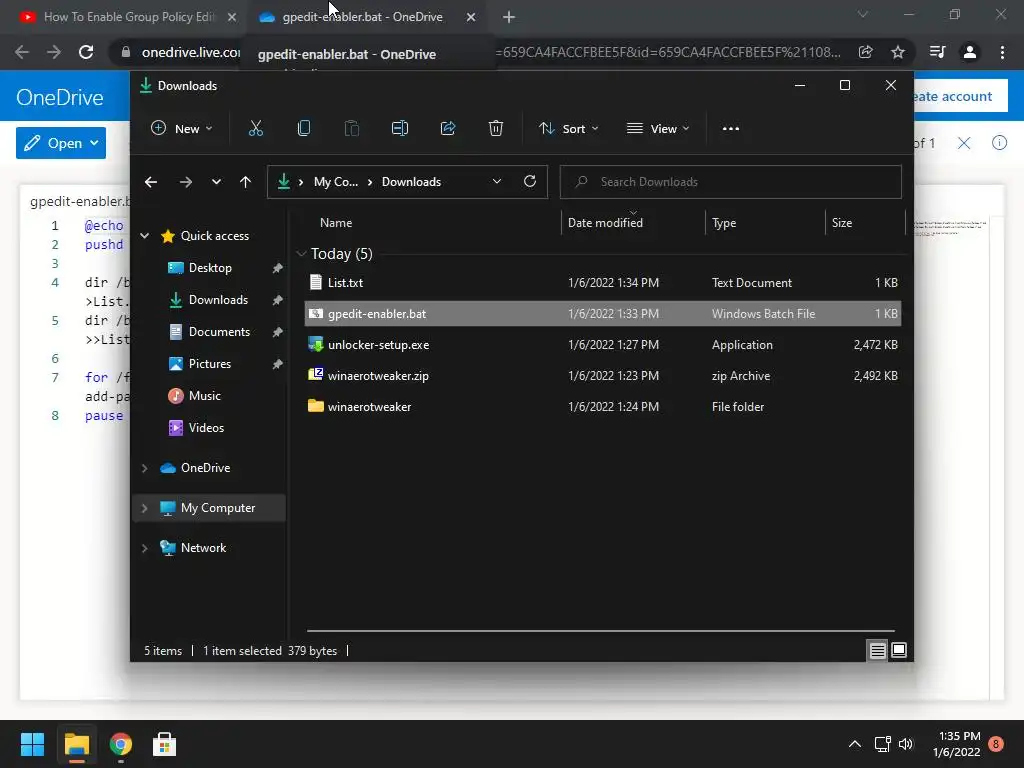Click File Explorer icon on taskbar
The image size is (1024, 768).
point(77,744)
